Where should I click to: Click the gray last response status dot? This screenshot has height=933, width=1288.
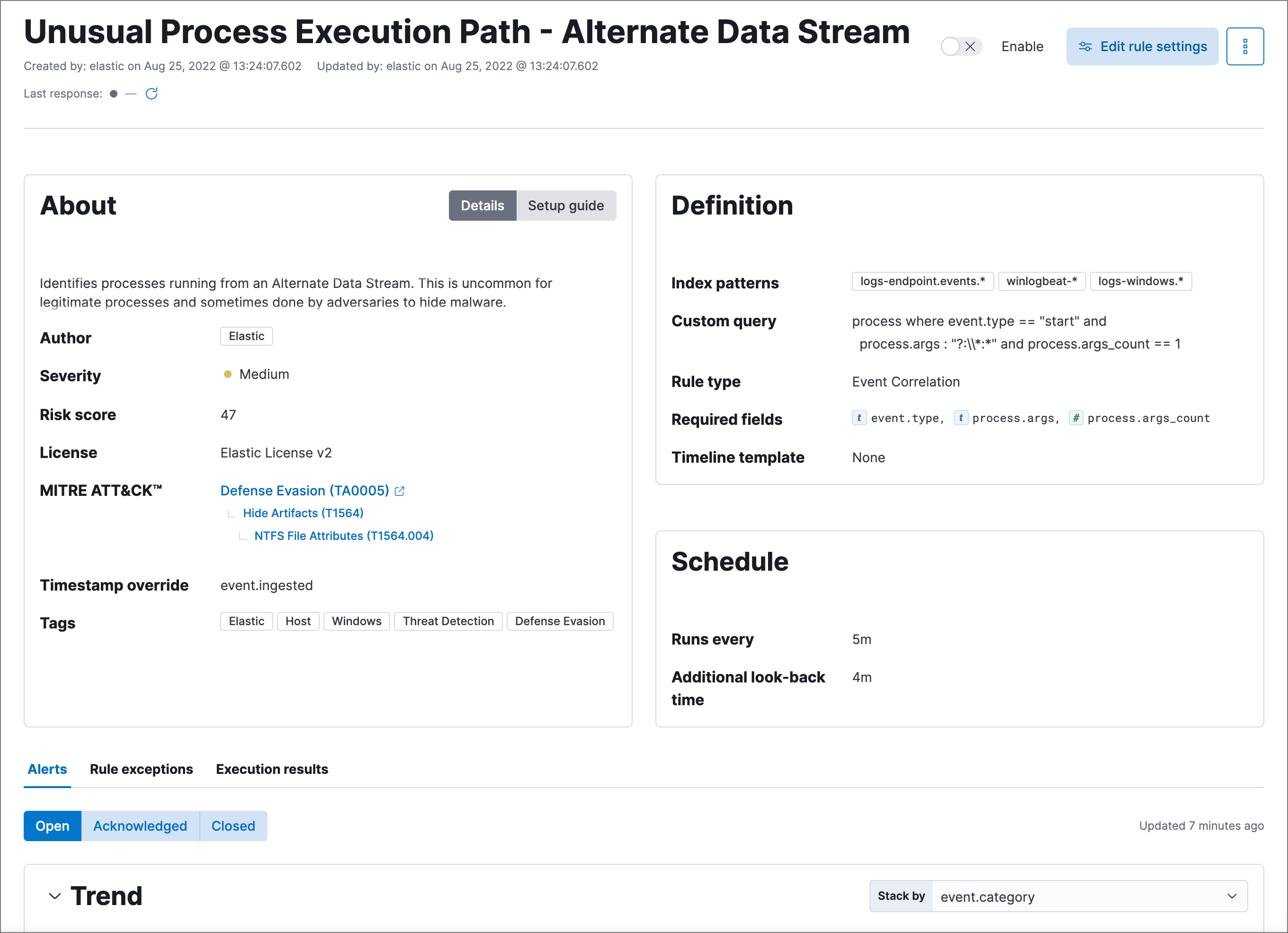(x=114, y=94)
